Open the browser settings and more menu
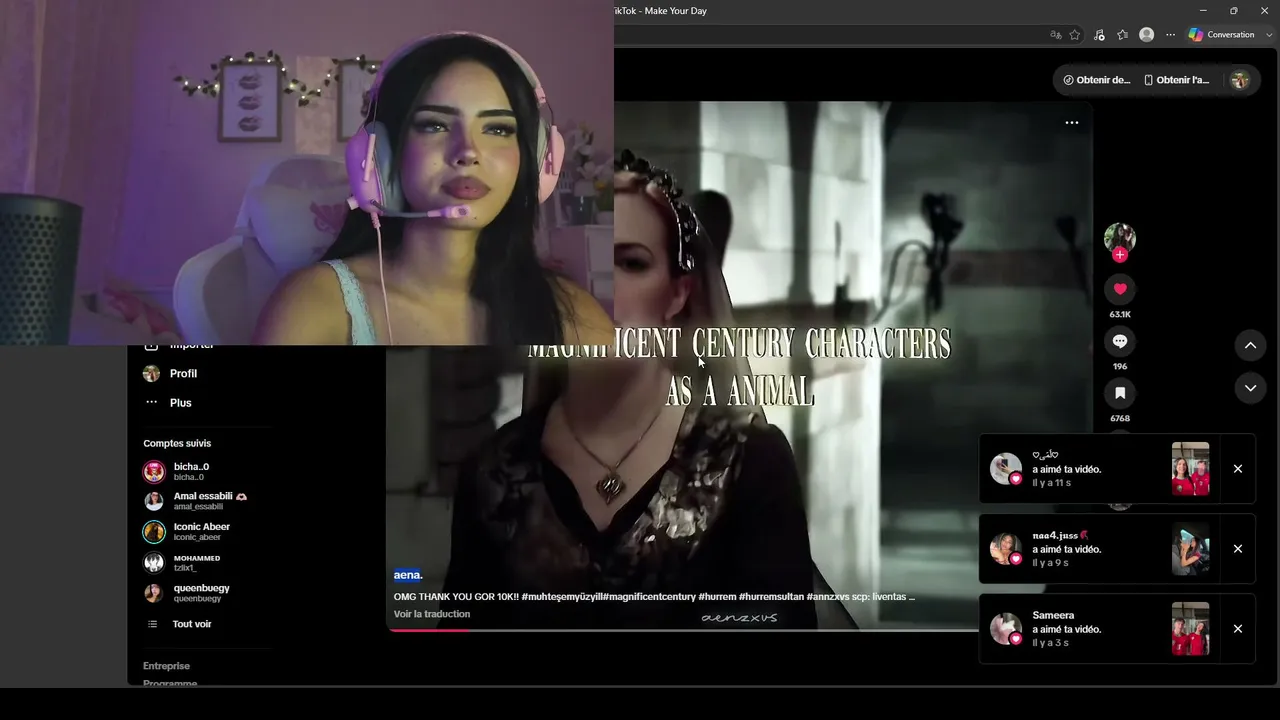This screenshot has width=1280, height=720. pyautogui.click(x=1171, y=35)
